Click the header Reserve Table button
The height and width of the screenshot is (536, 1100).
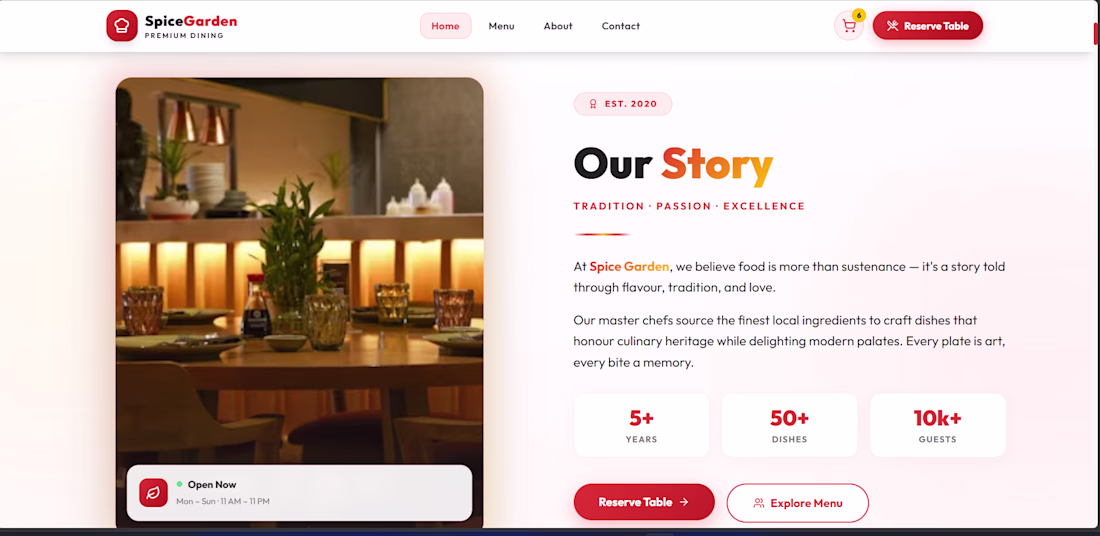[x=927, y=26]
